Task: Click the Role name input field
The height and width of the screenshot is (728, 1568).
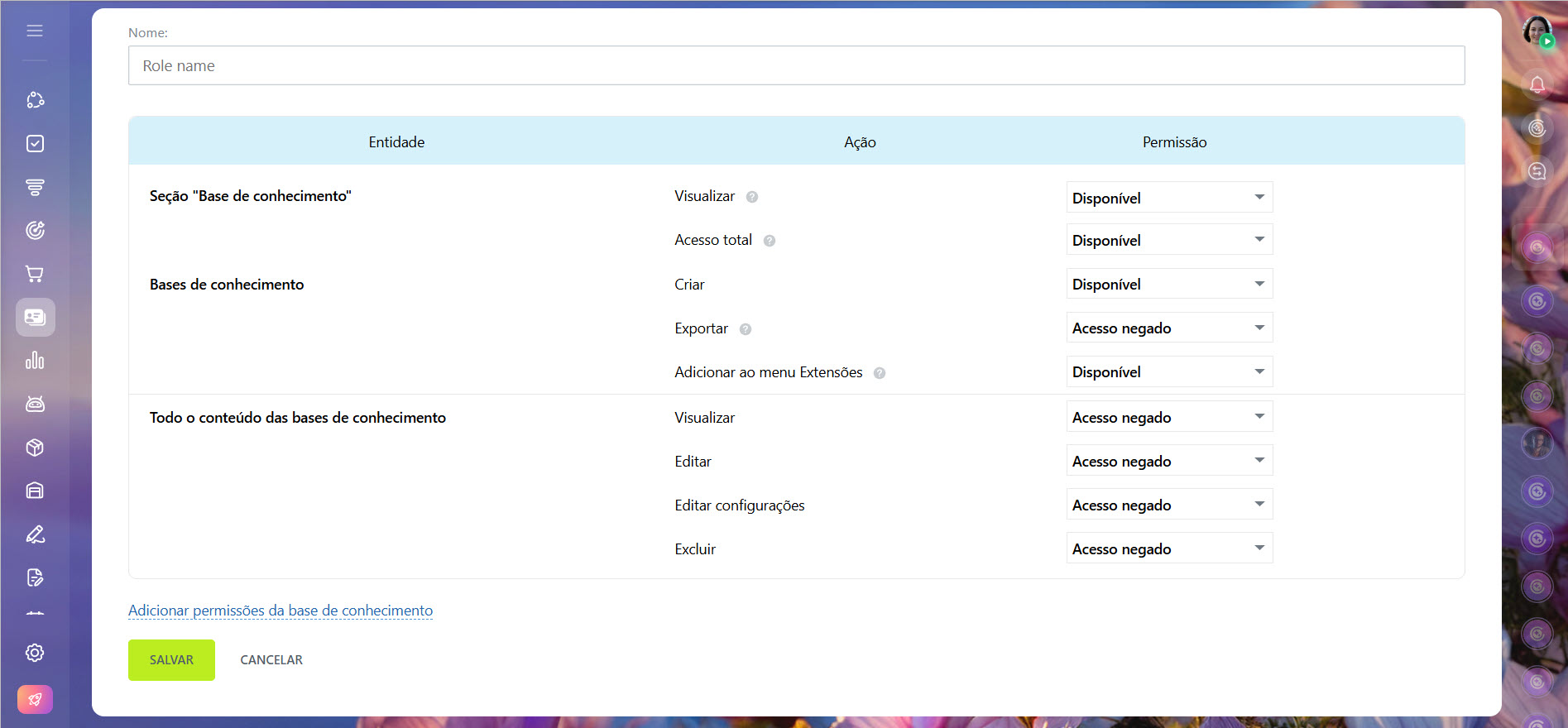Action: point(796,65)
